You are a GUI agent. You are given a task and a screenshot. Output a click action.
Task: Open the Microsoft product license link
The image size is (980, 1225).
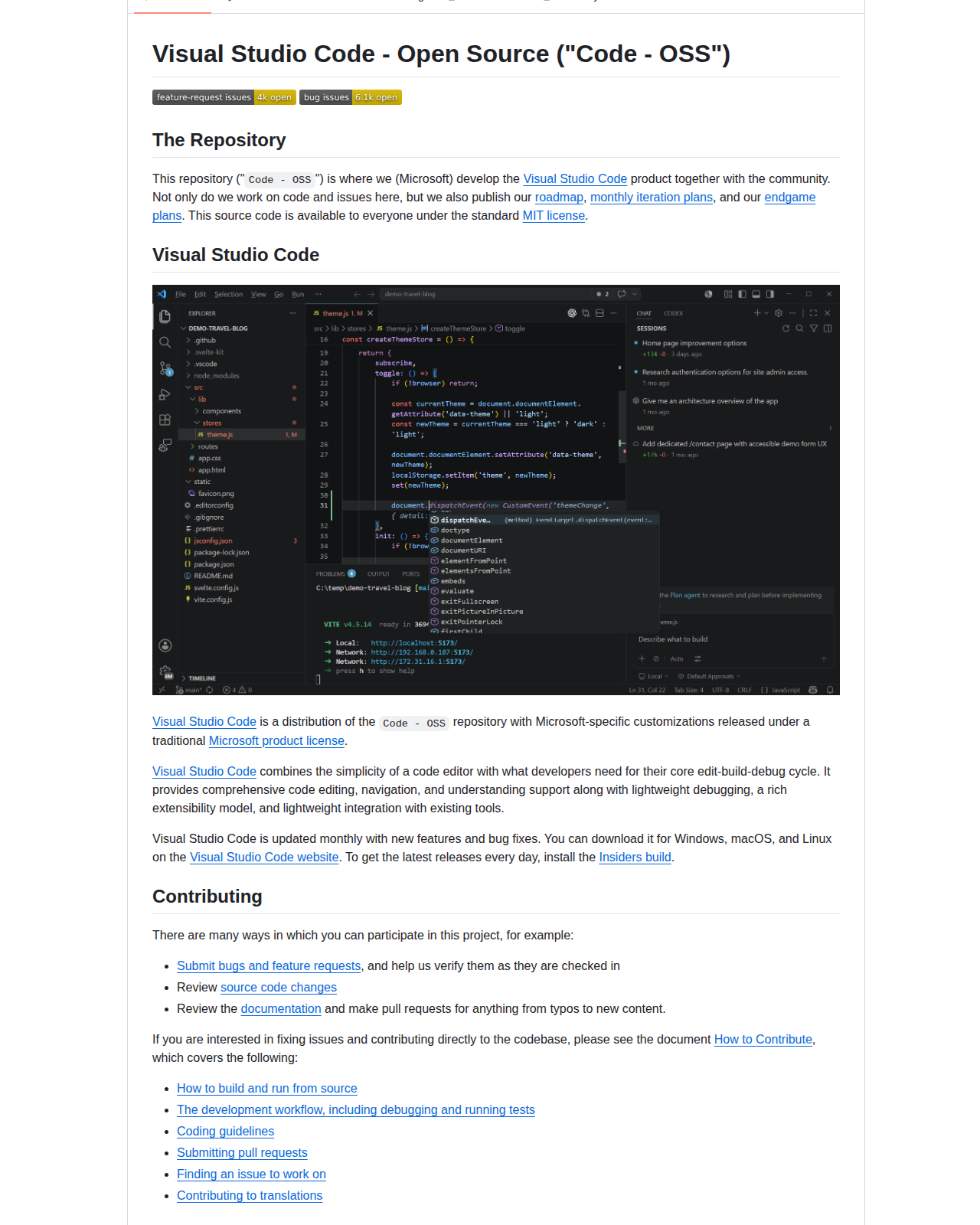(x=276, y=740)
